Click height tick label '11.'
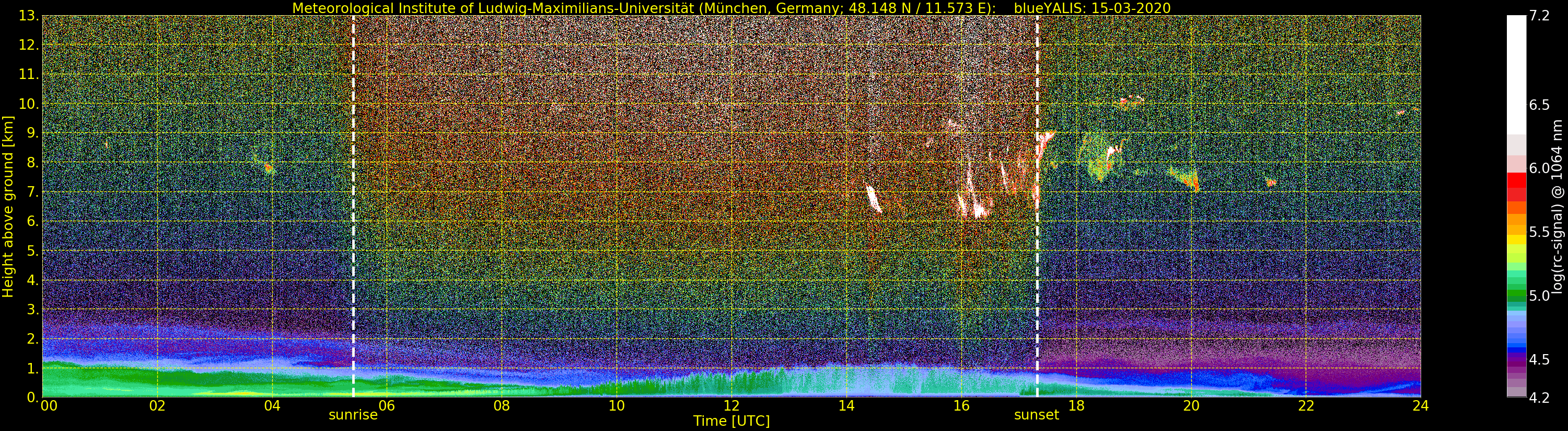1568x431 pixels. (x=29, y=74)
